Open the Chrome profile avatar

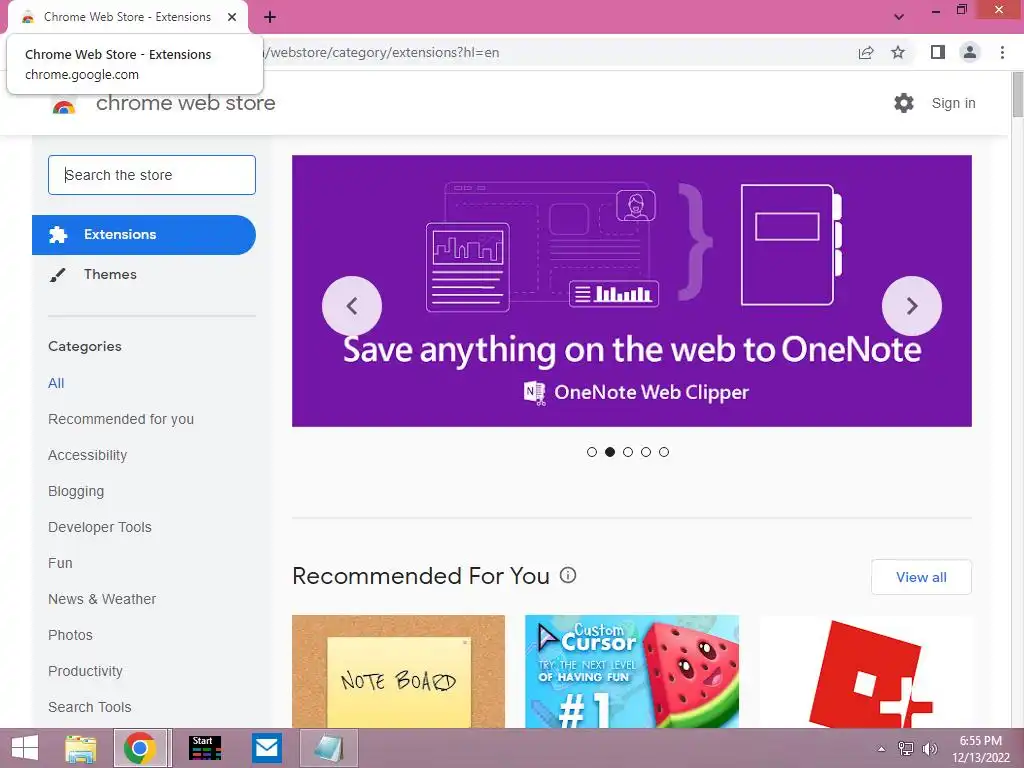point(970,52)
